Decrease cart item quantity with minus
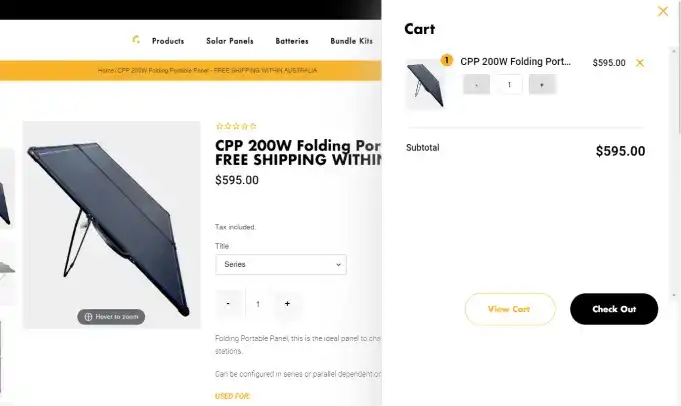This screenshot has height=406, width=681. point(476,85)
